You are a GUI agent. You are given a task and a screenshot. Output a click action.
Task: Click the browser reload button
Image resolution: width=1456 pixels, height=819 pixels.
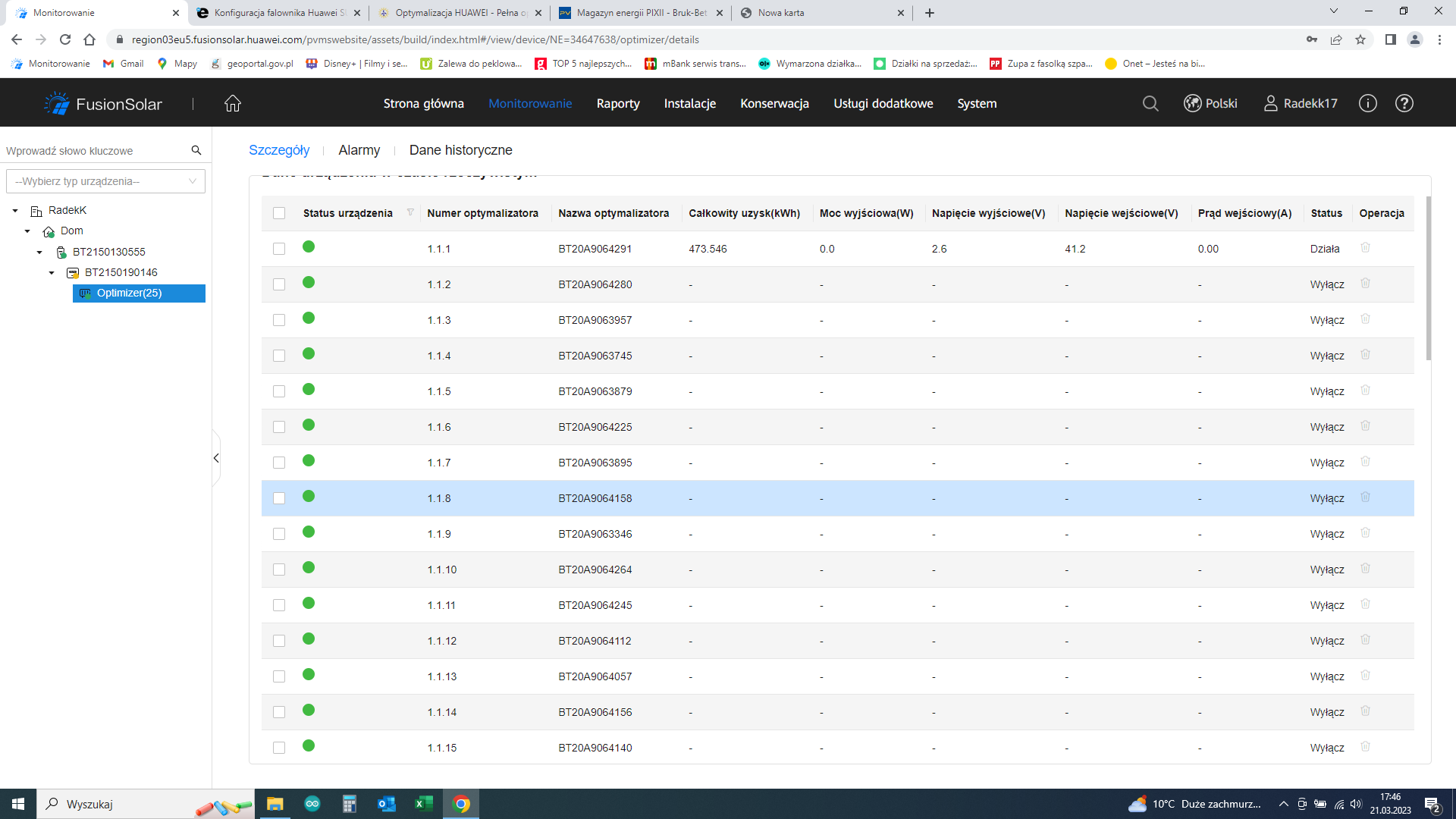pyautogui.click(x=65, y=39)
